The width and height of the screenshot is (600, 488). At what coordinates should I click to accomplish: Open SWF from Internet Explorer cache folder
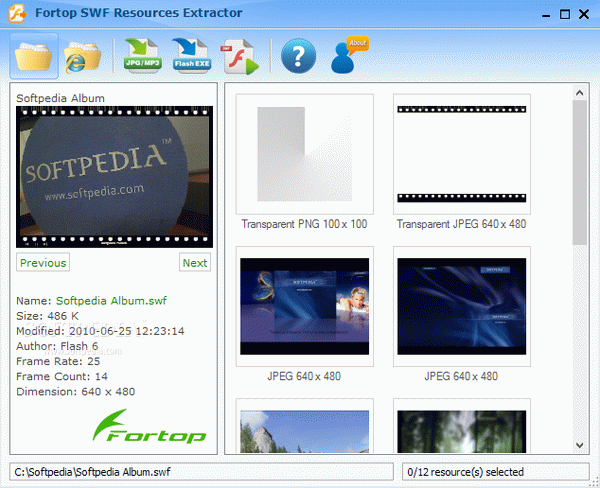click(x=83, y=57)
